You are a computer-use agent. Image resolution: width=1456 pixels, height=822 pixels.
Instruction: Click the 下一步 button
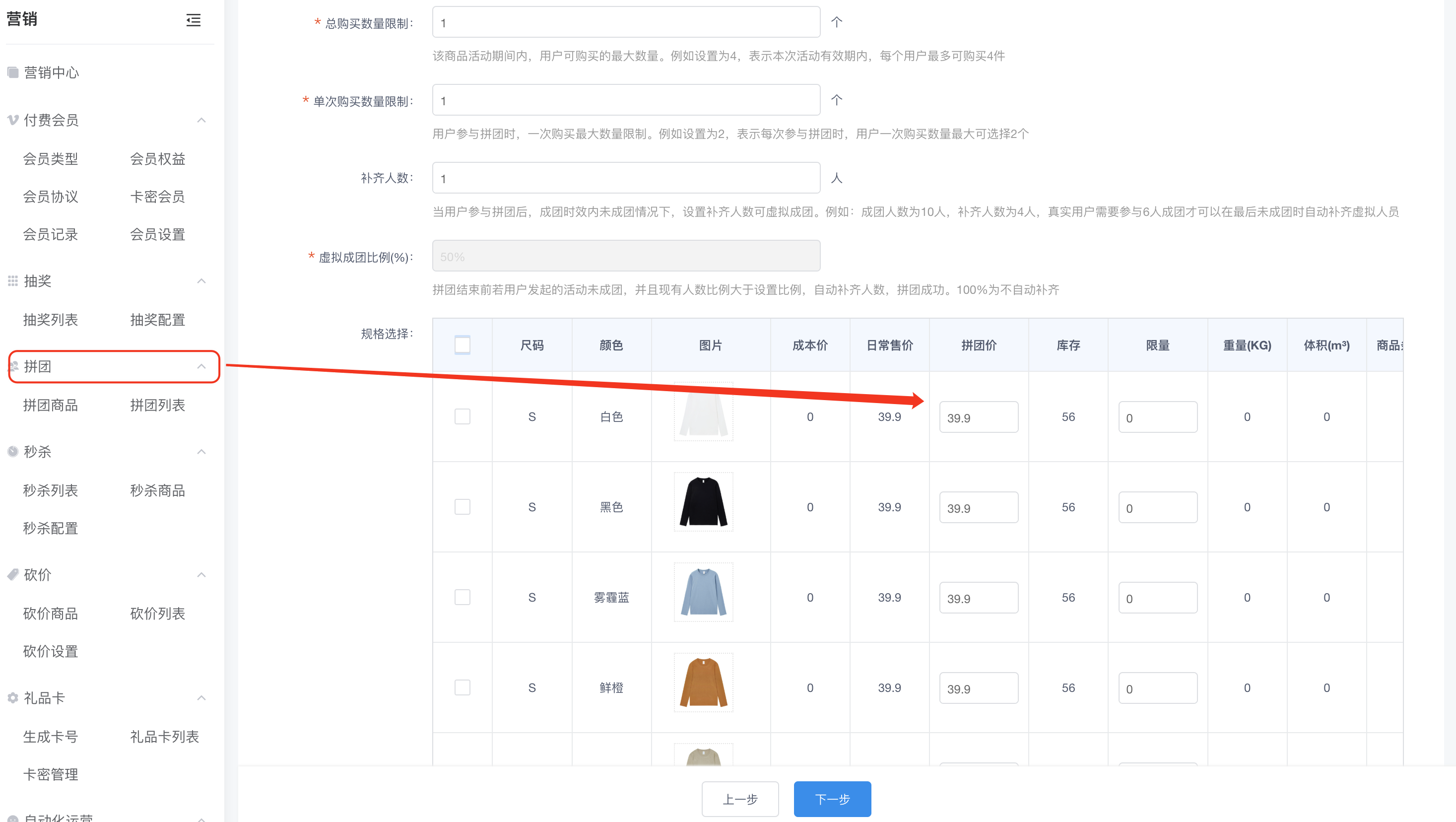click(x=832, y=799)
